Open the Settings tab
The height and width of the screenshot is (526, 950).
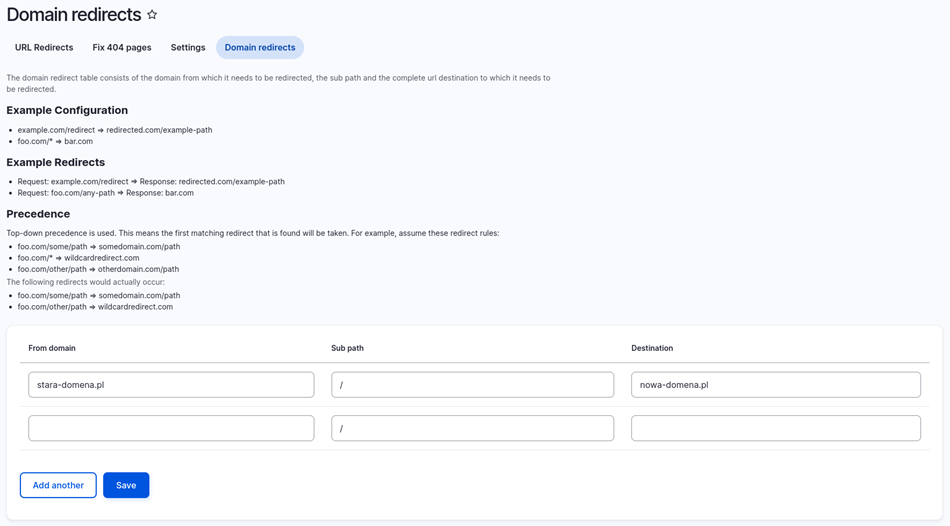[x=188, y=47]
